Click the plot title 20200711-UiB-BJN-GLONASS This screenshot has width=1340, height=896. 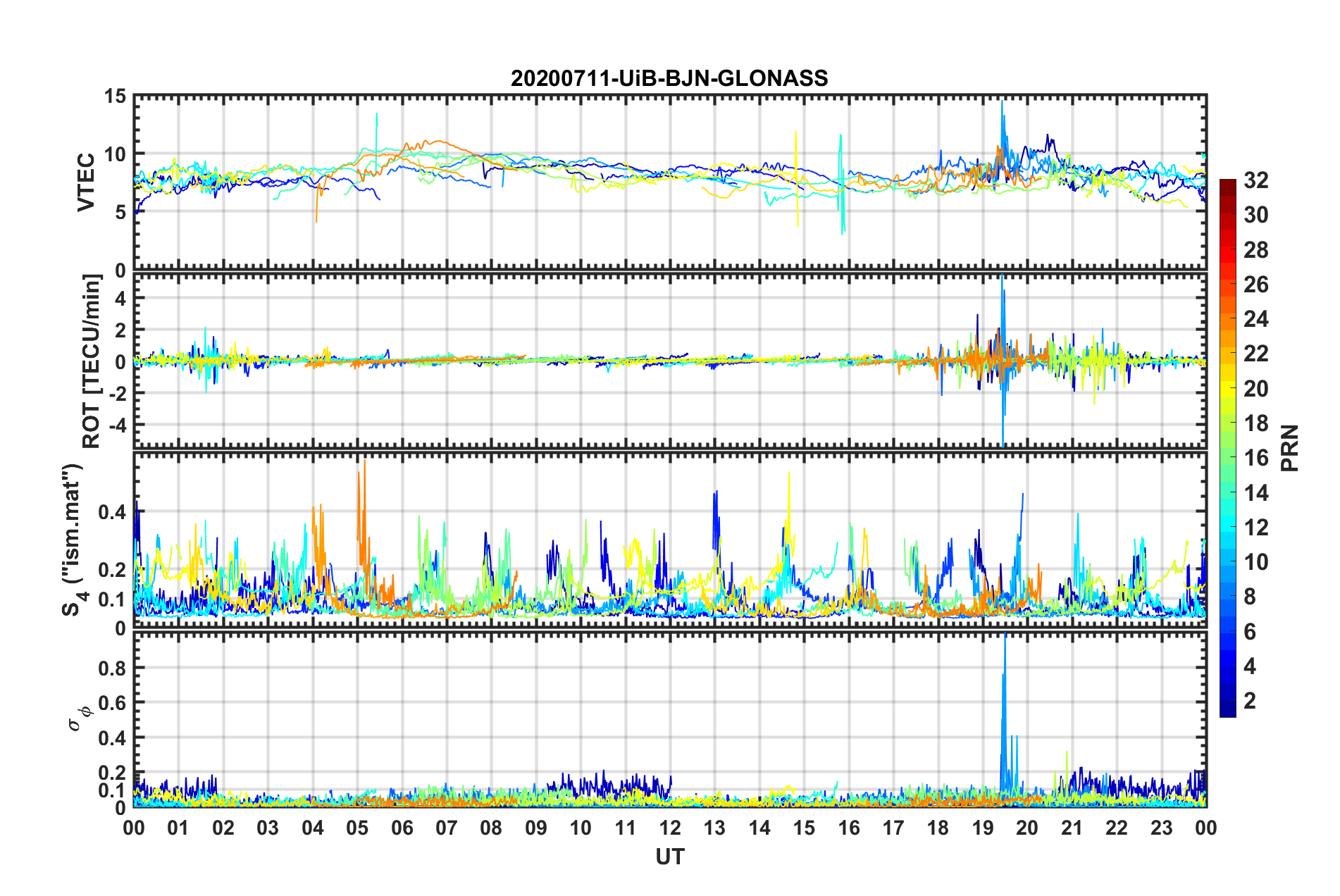(669, 78)
